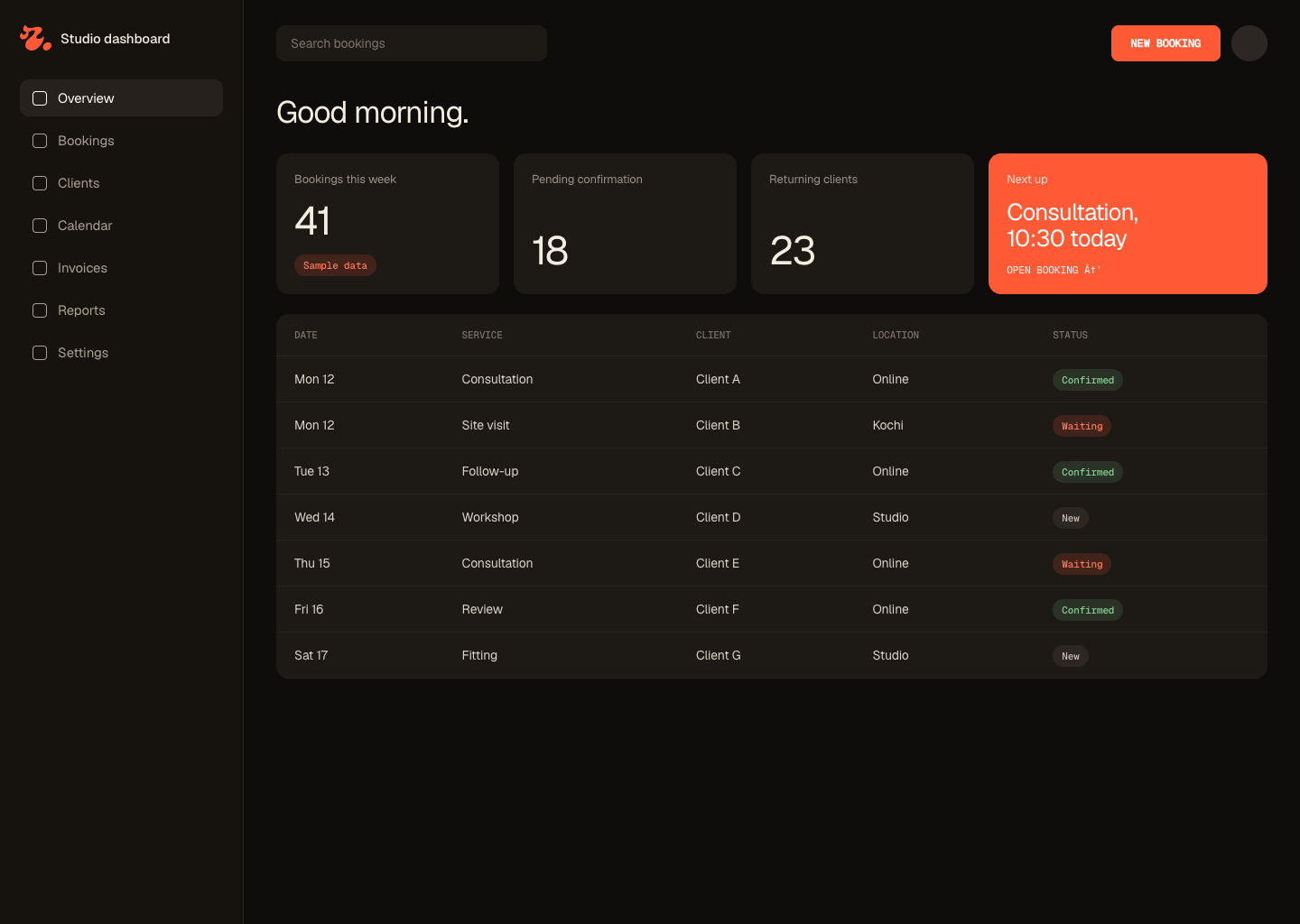Follow the Open Booking link
The image size is (1300, 924).
(x=1054, y=270)
